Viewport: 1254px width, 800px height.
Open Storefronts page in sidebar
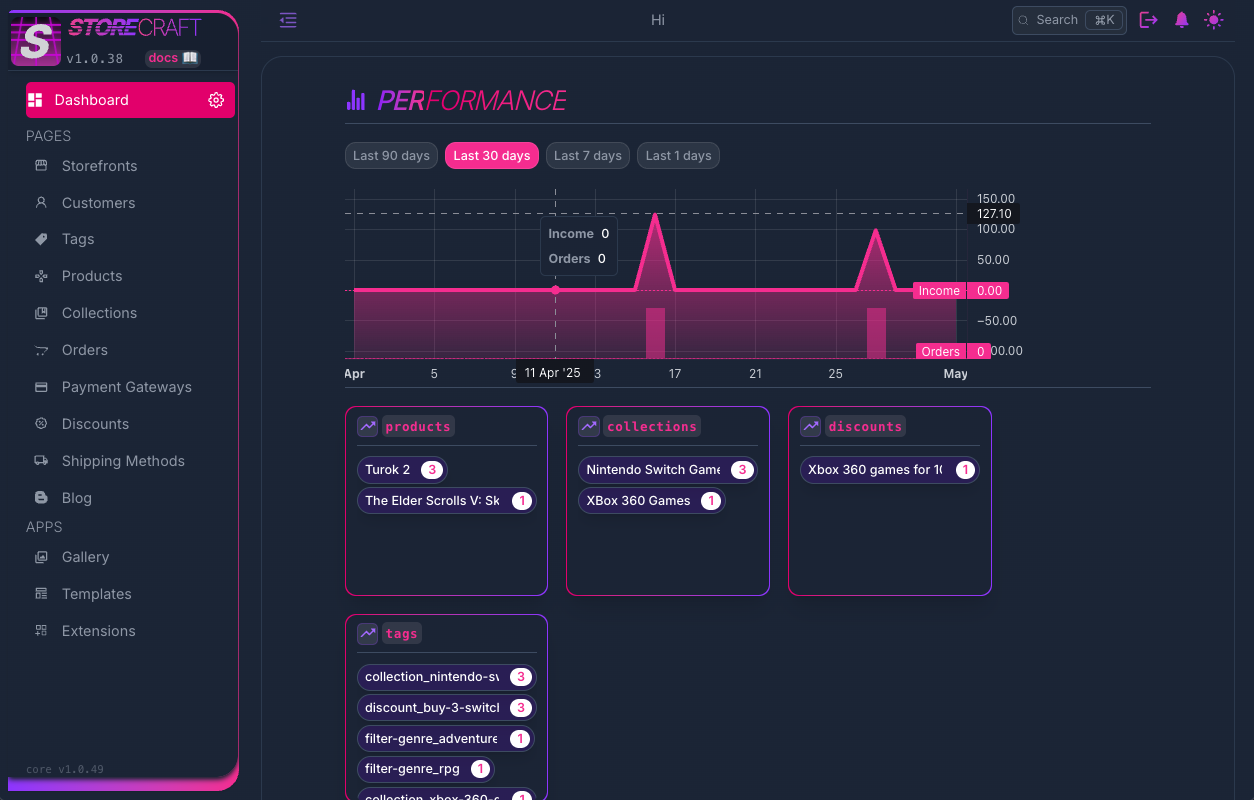point(99,166)
